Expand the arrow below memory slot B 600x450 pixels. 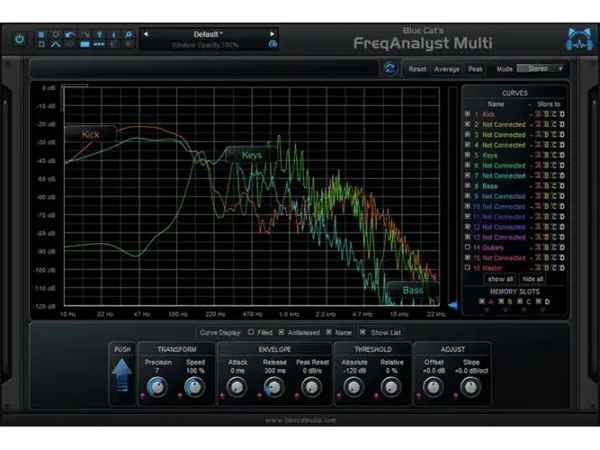click(x=505, y=310)
